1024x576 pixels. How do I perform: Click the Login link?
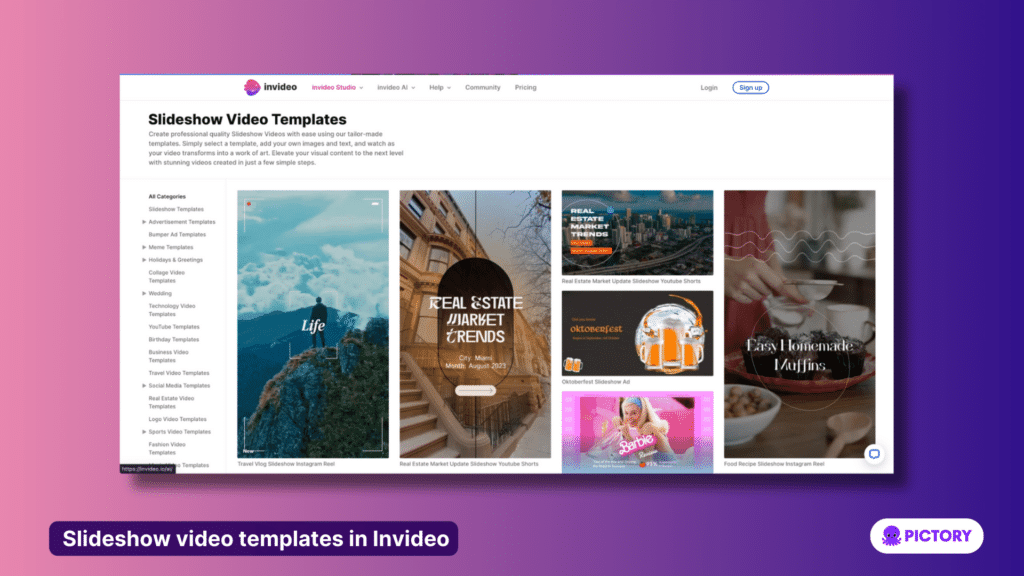pyautogui.click(x=709, y=87)
